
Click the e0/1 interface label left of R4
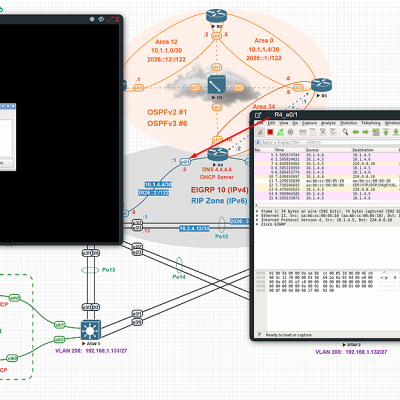tap(185, 162)
